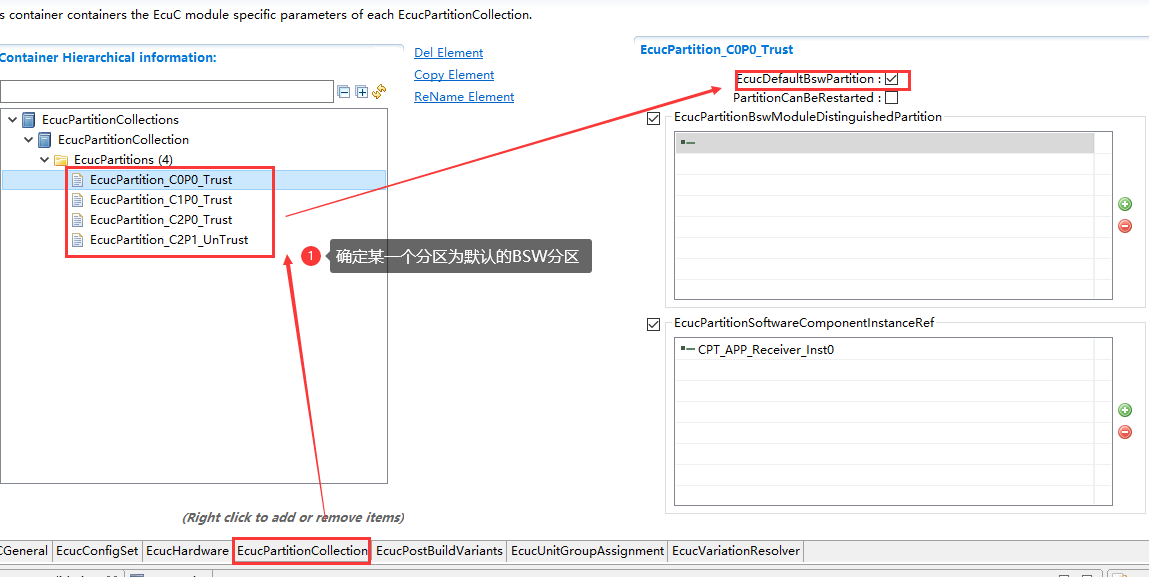Add entry to EcucPartitionSoftwareComponentInstanceRef list
This screenshot has height=577, width=1149.
coord(1125,410)
